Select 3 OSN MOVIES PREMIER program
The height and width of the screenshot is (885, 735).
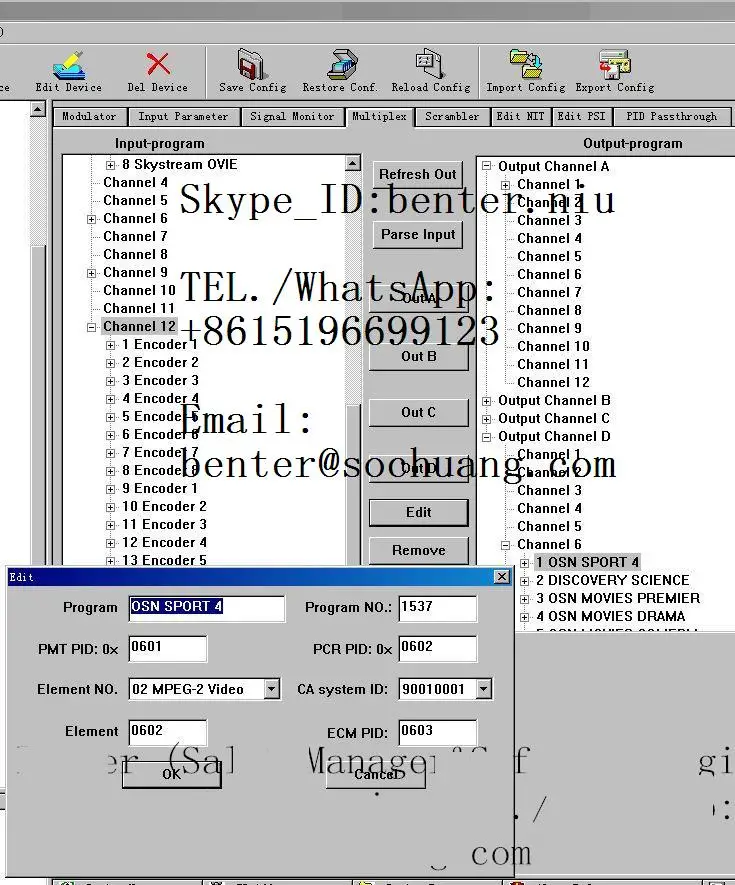618,598
